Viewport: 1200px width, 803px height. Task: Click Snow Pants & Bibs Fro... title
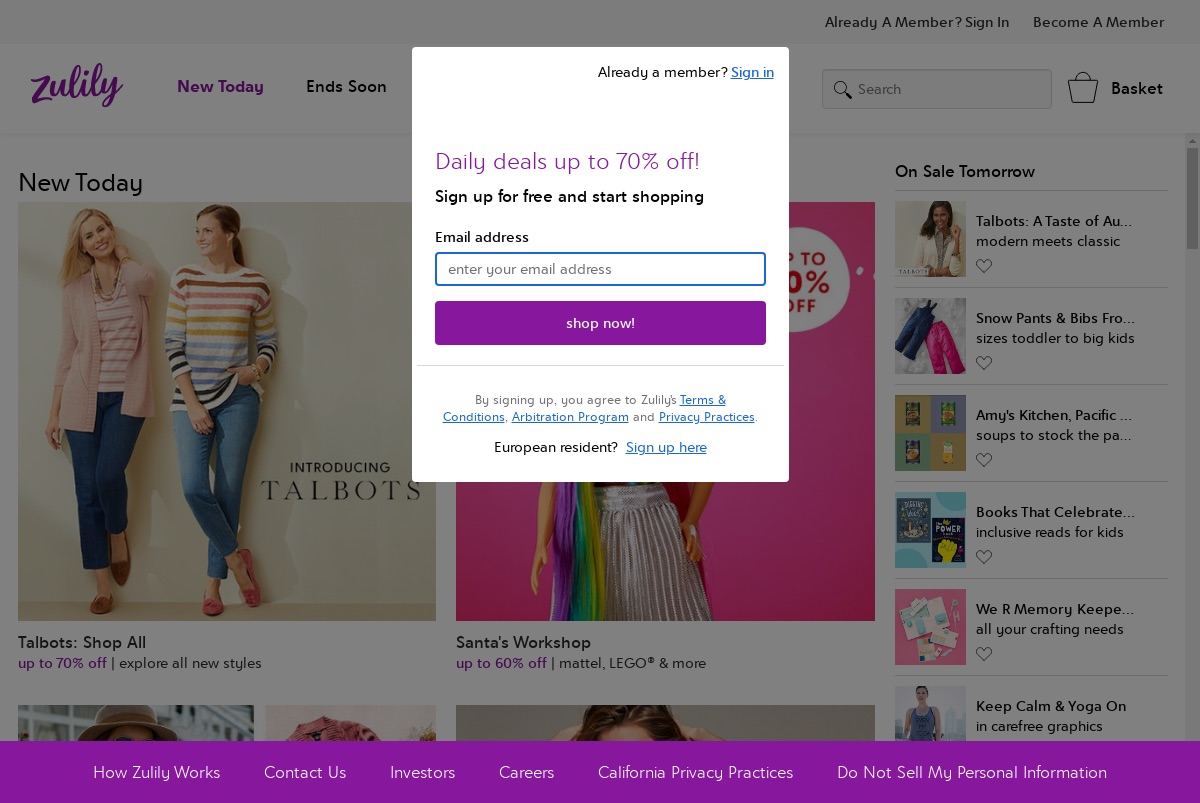(1055, 318)
